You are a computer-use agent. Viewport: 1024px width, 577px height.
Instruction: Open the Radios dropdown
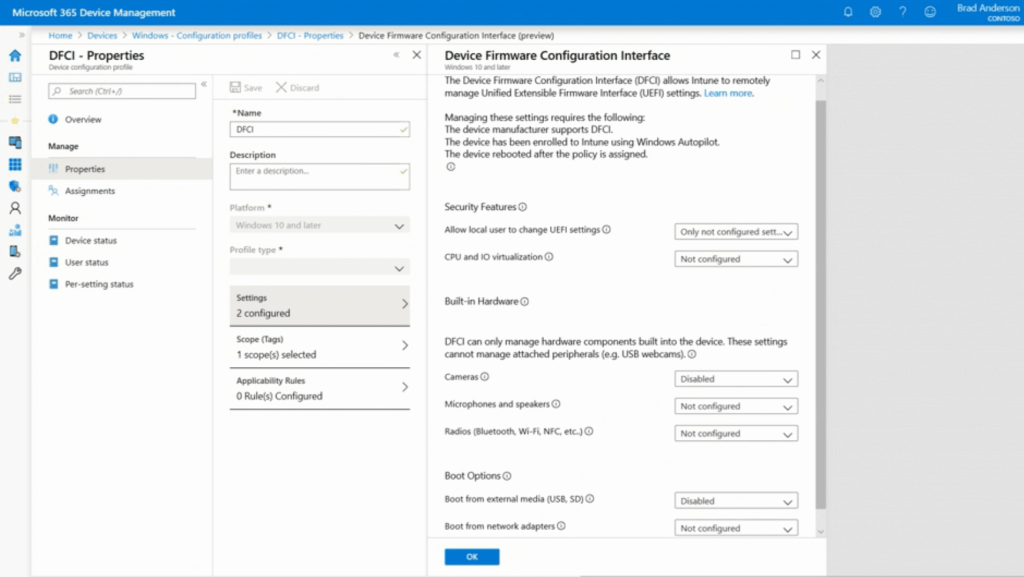(736, 433)
